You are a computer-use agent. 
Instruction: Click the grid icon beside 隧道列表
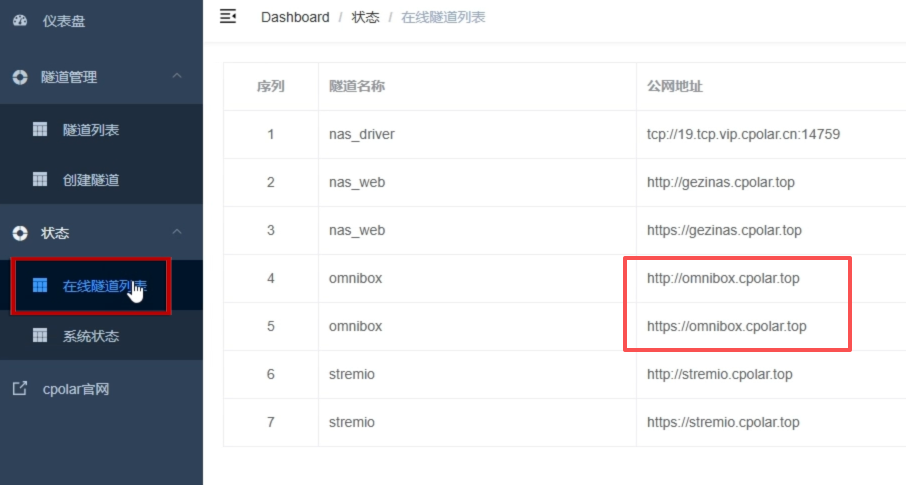tap(40, 129)
